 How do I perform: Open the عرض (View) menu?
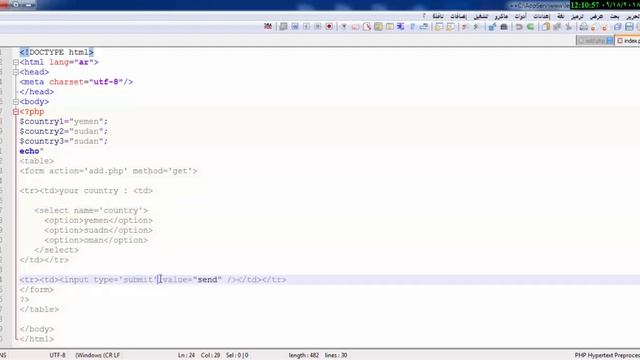pyautogui.click(x=596, y=16)
